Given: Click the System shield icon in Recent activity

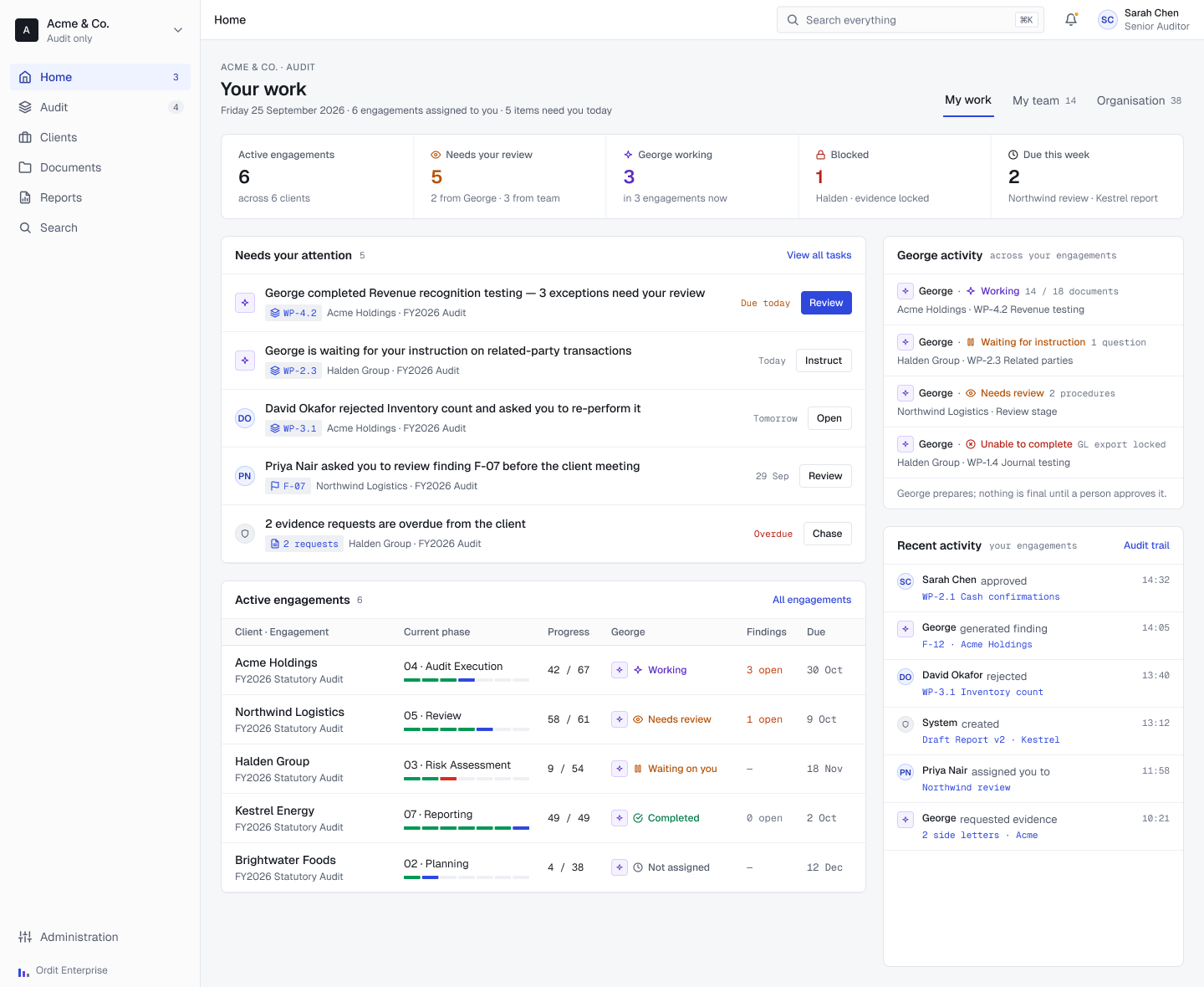Looking at the screenshot, I should (x=906, y=724).
